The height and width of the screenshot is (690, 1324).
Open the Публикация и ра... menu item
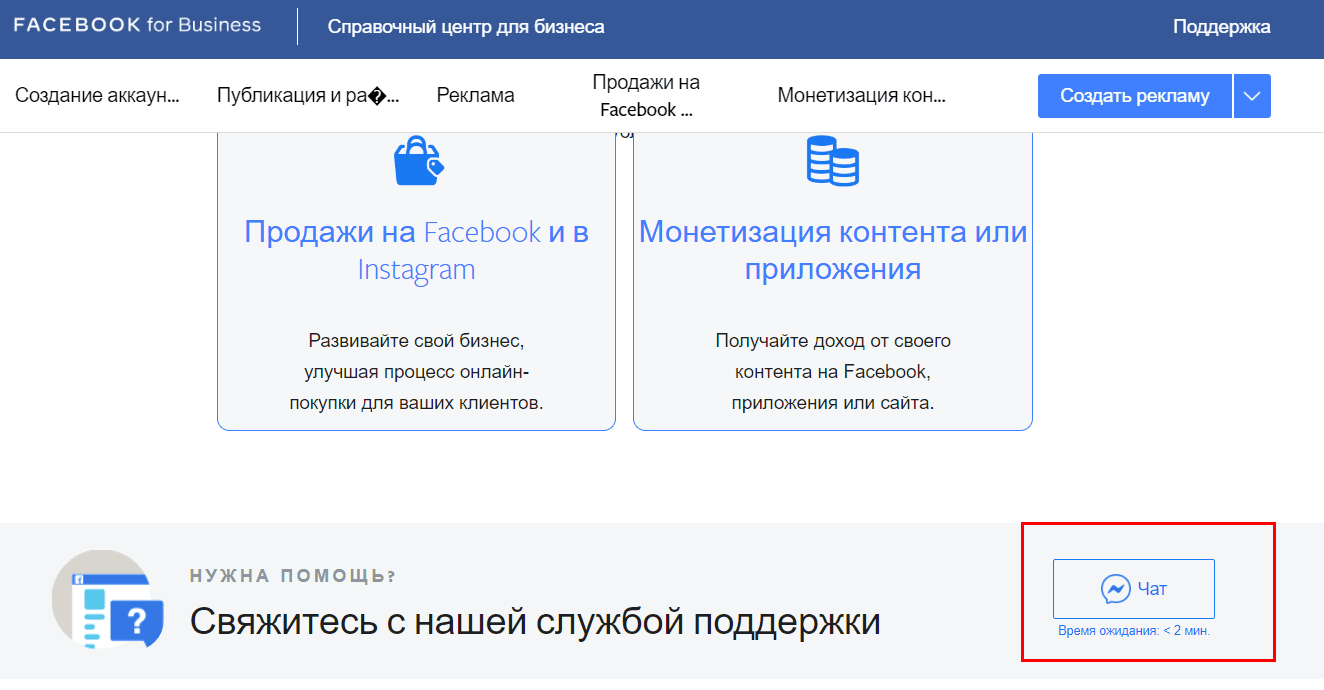308,96
